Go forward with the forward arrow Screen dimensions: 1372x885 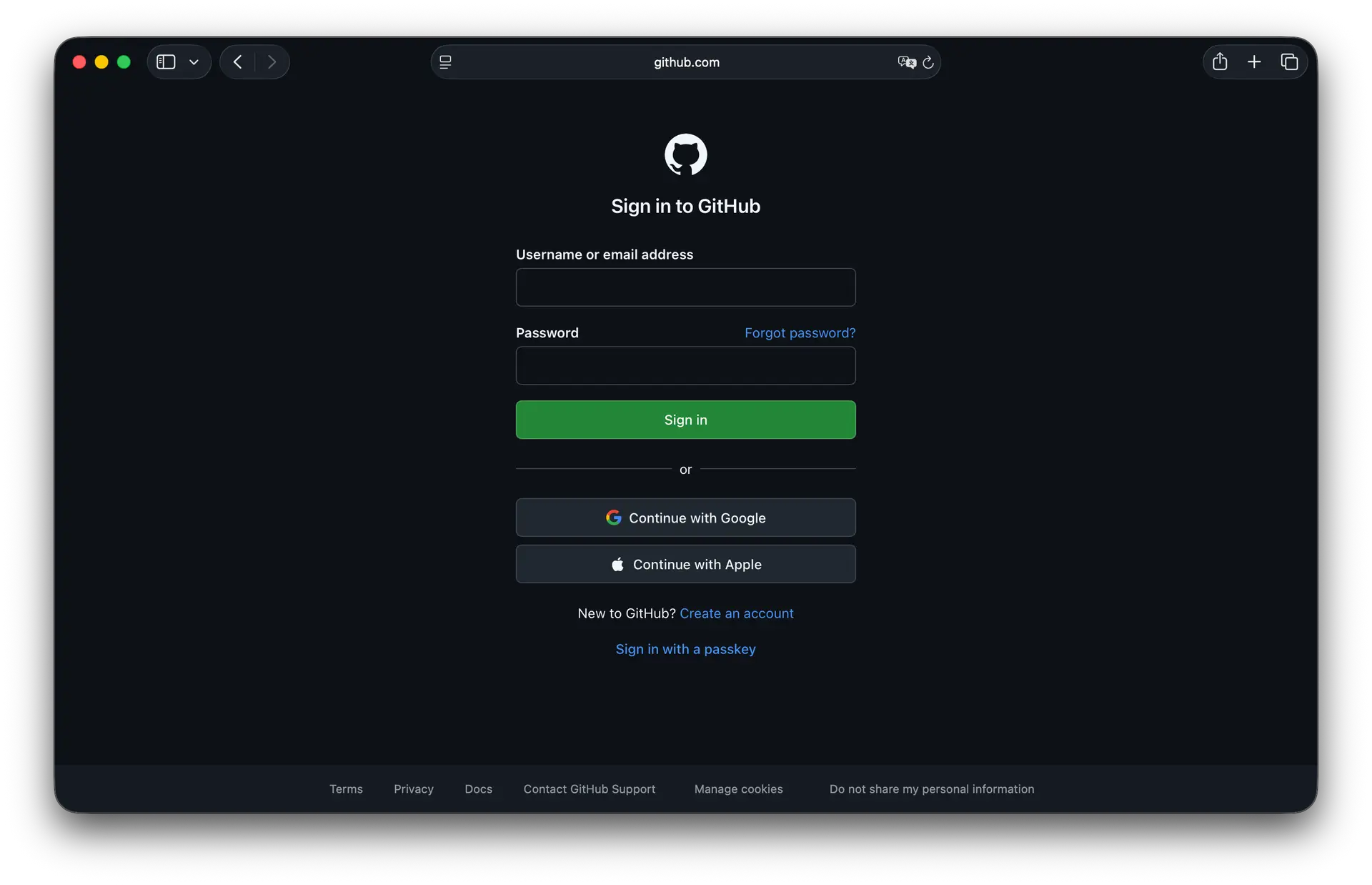pyautogui.click(x=272, y=62)
